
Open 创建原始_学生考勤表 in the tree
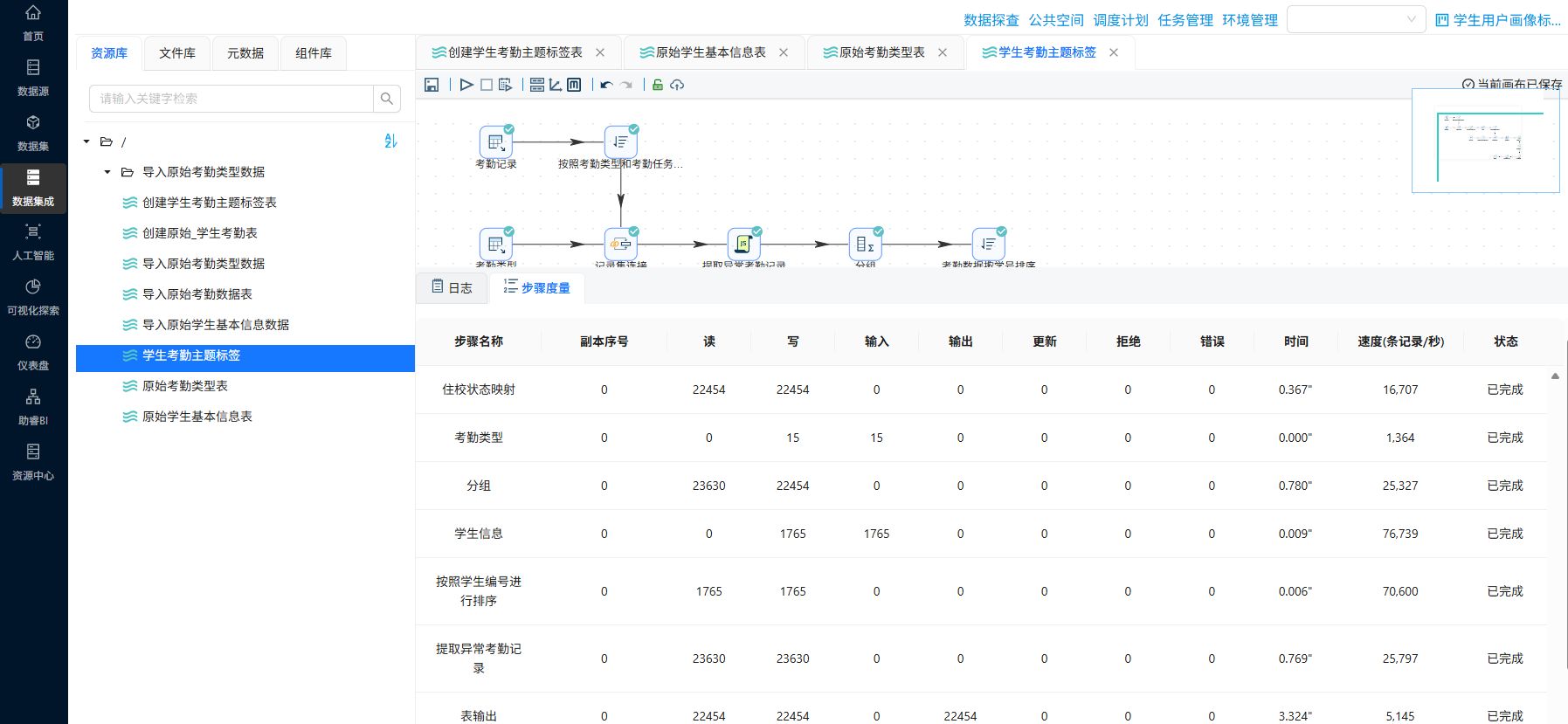200,233
